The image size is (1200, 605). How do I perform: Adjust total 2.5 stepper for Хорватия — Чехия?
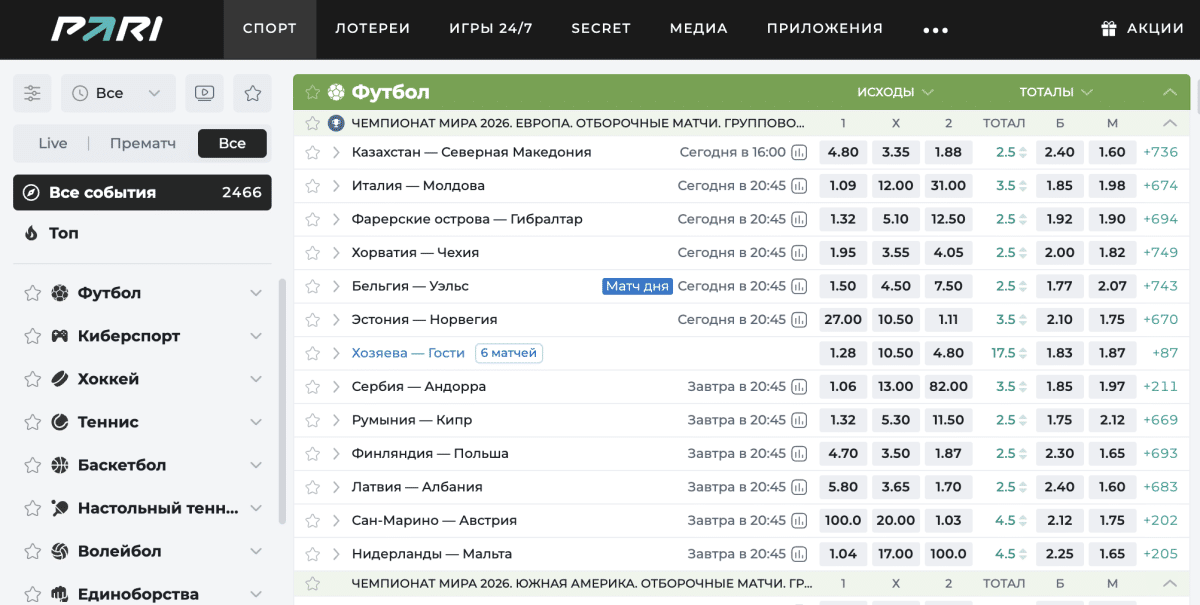click(x=1023, y=253)
